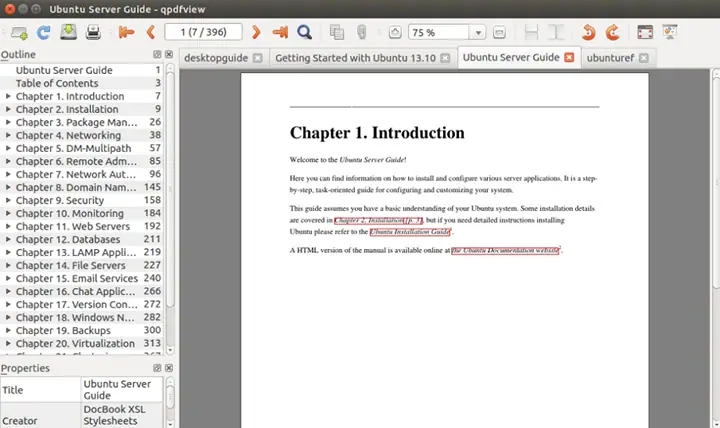Open Chapter 20. Virtualization in outline
The height and width of the screenshot is (428, 720).
click(75, 344)
